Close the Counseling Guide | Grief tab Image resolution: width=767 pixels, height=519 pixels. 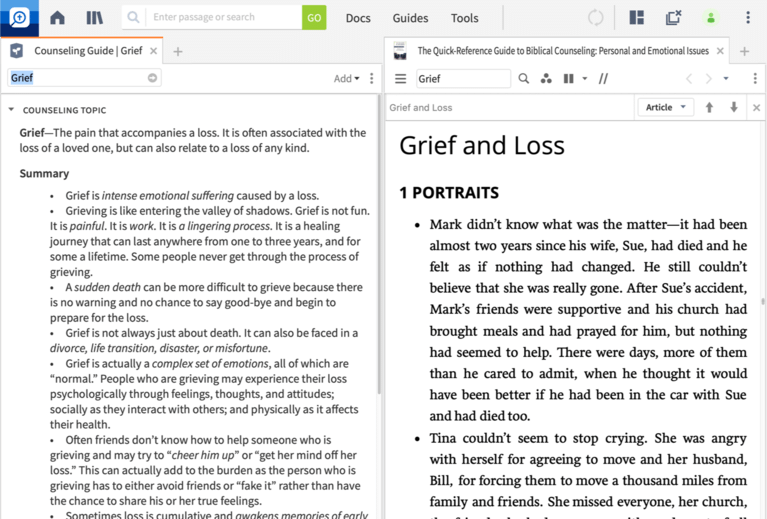click(x=154, y=51)
